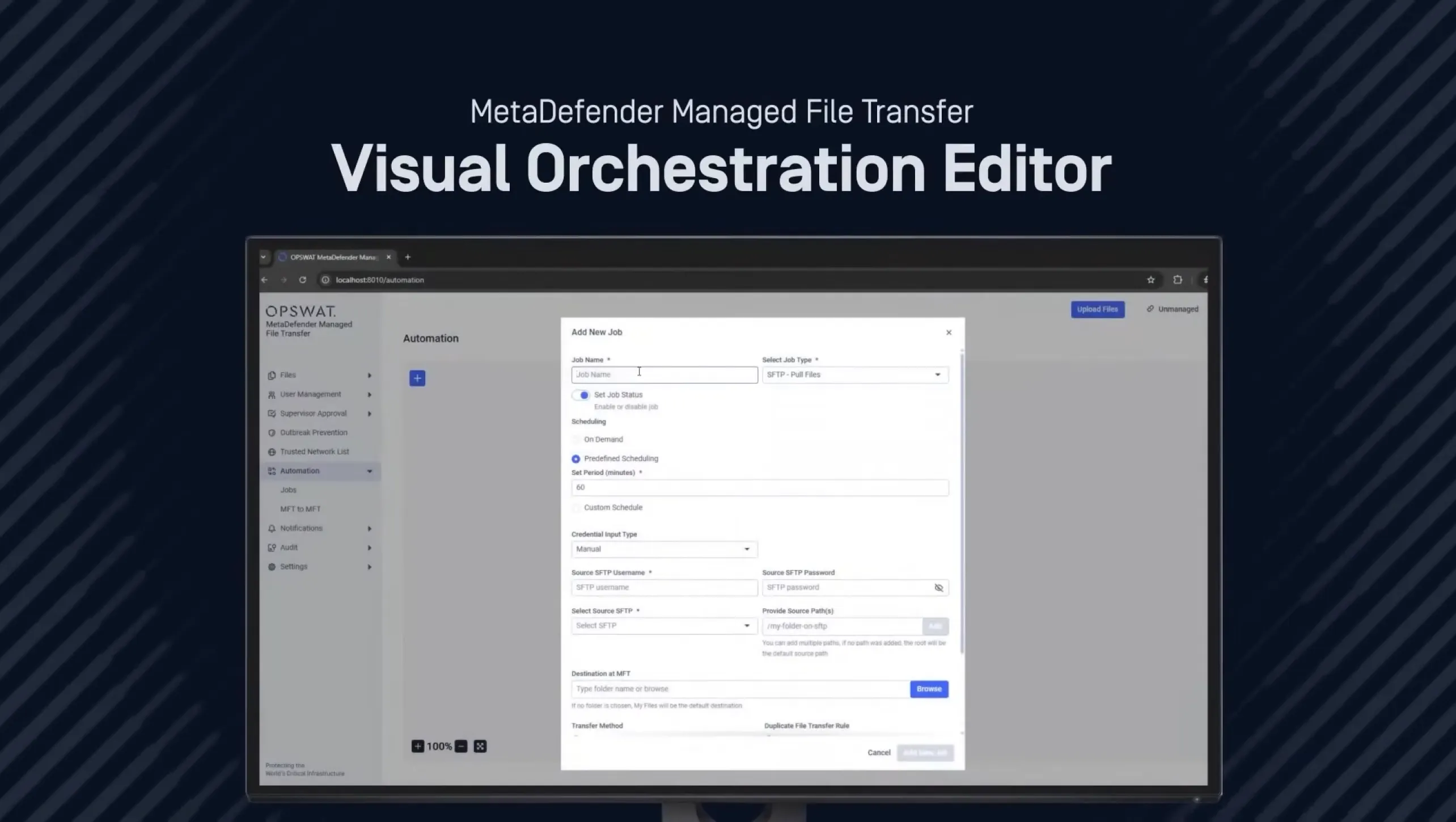Click the zoom out minus icon
Viewport: 1456px width, 822px height.
[461, 747]
